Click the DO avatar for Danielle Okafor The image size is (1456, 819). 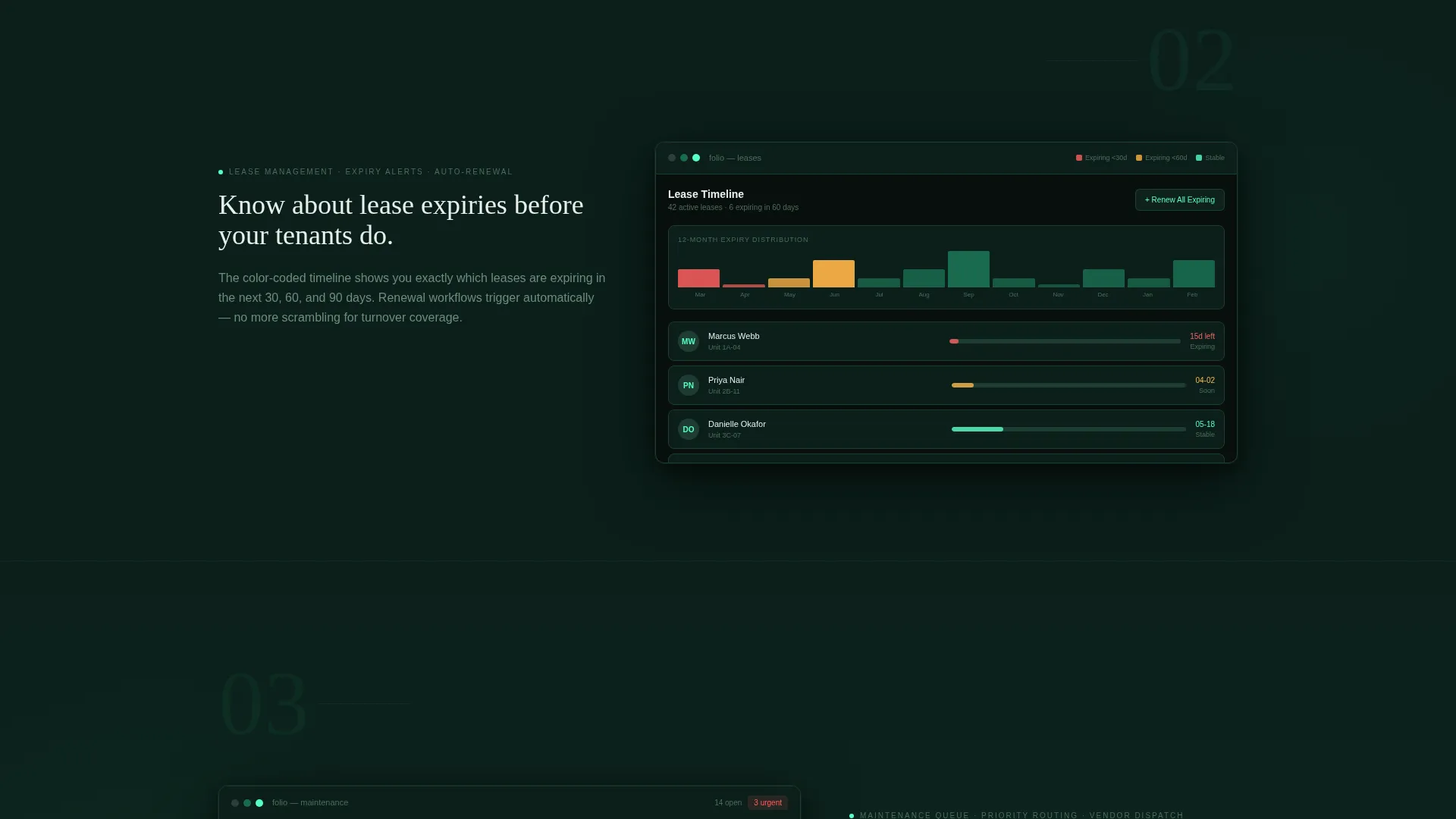point(688,429)
